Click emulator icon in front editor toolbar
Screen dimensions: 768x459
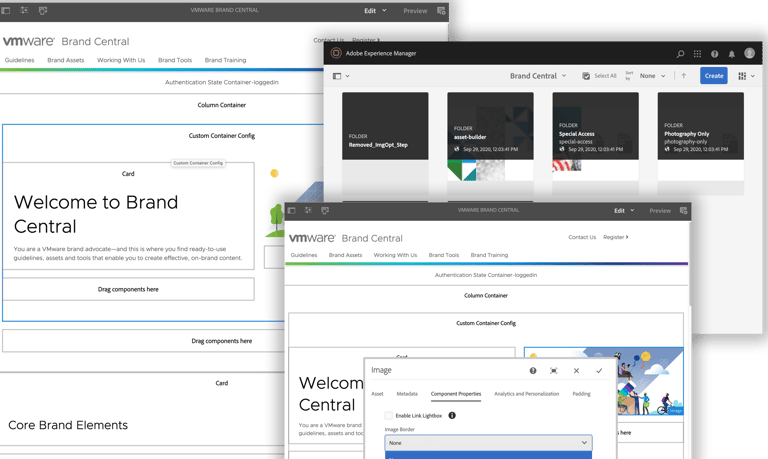(x=325, y=210)
